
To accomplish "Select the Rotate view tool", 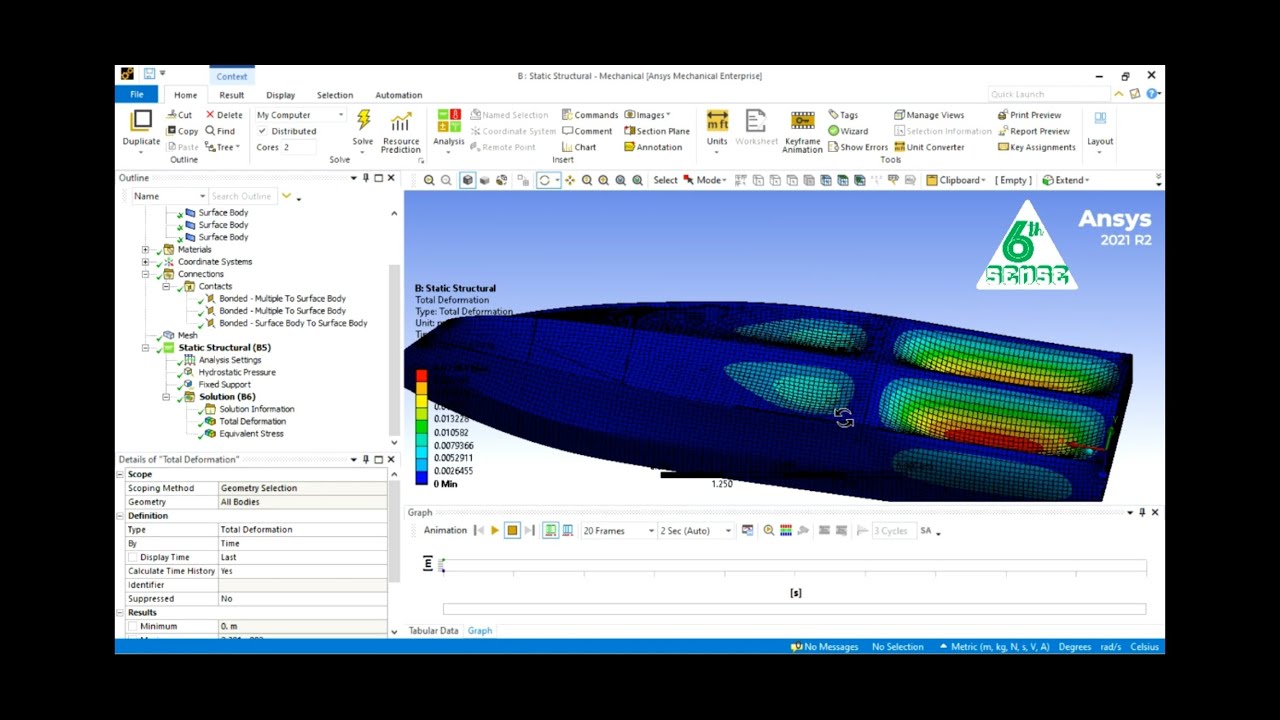I will 544,180.
